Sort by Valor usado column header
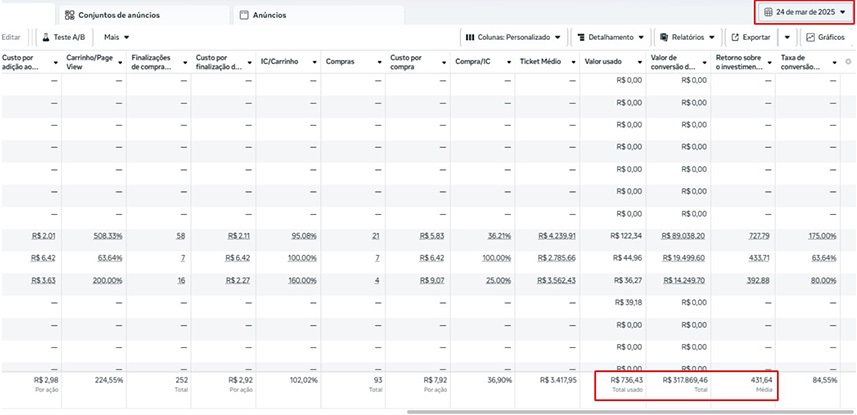 (x=603, y=62)
